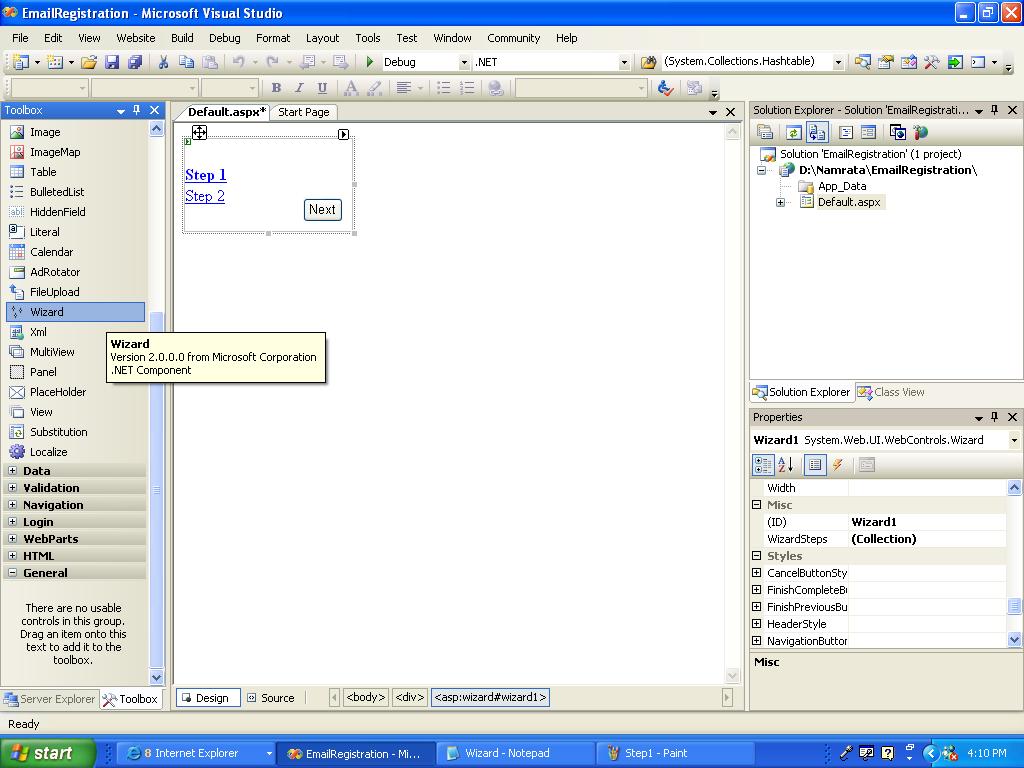Click the Cut scissors icon
The image size is (1024, 768).
click(163, 62)
